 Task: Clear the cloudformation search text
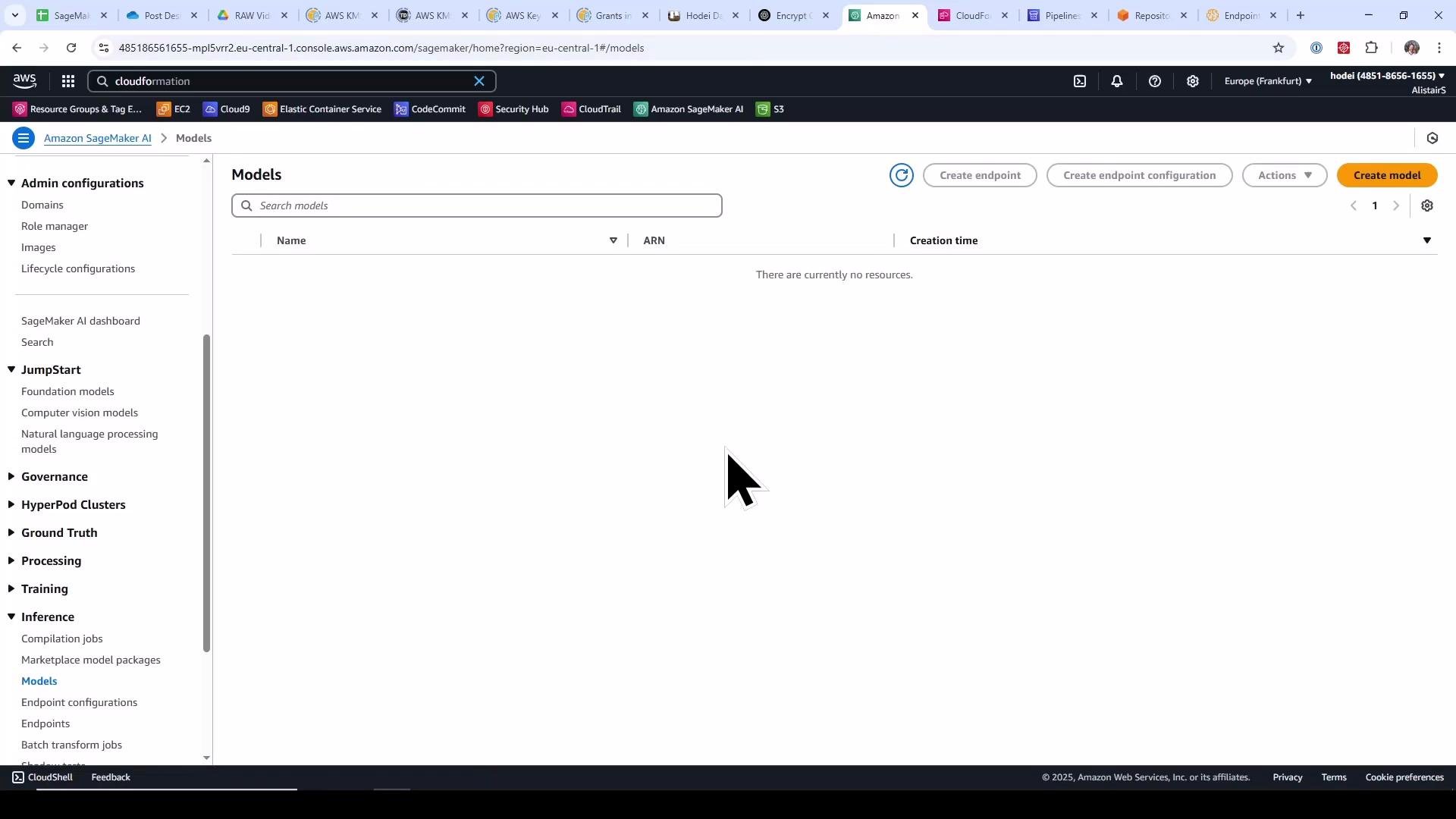479,81
